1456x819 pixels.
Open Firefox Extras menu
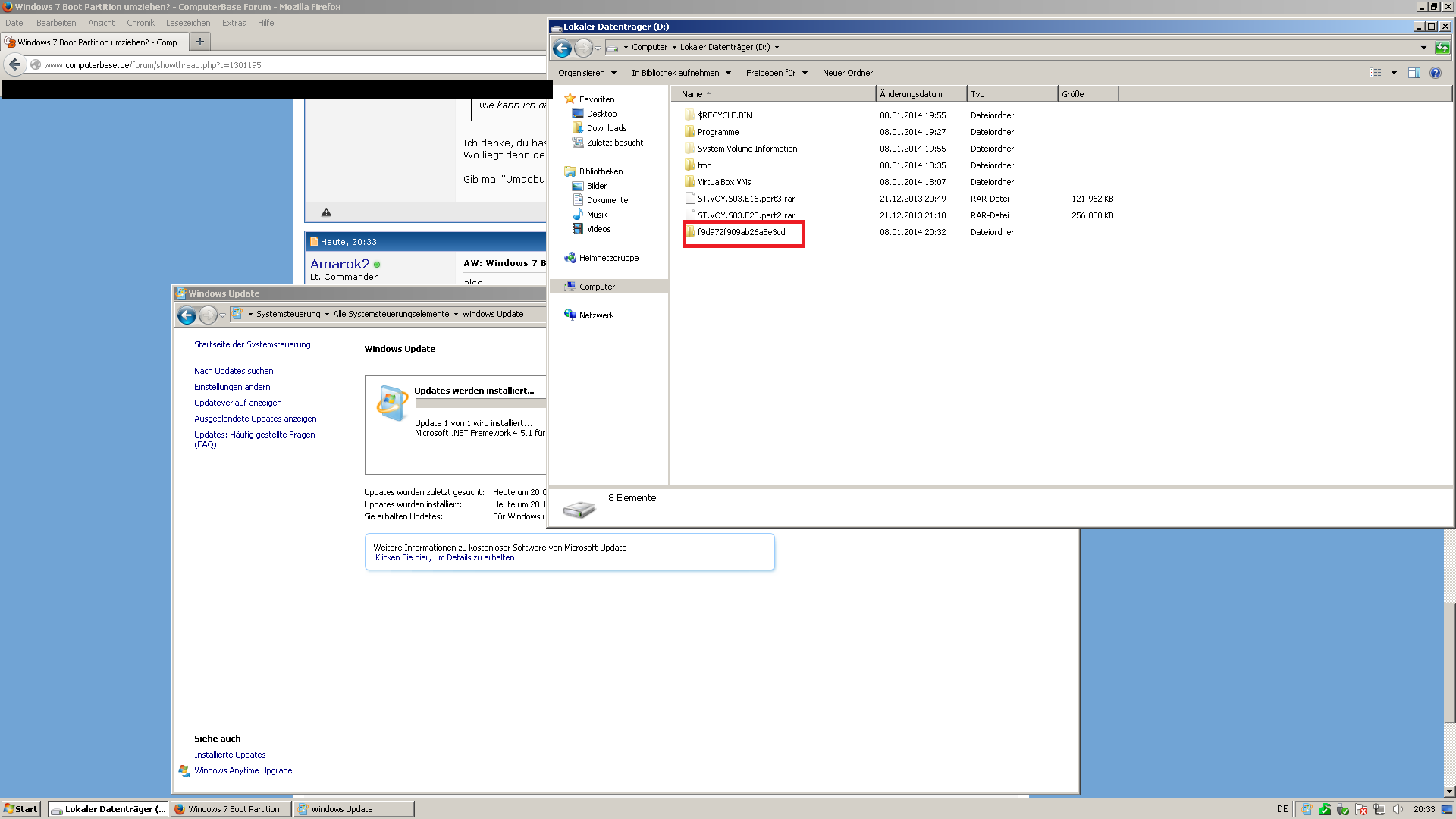tap(234, 23)
